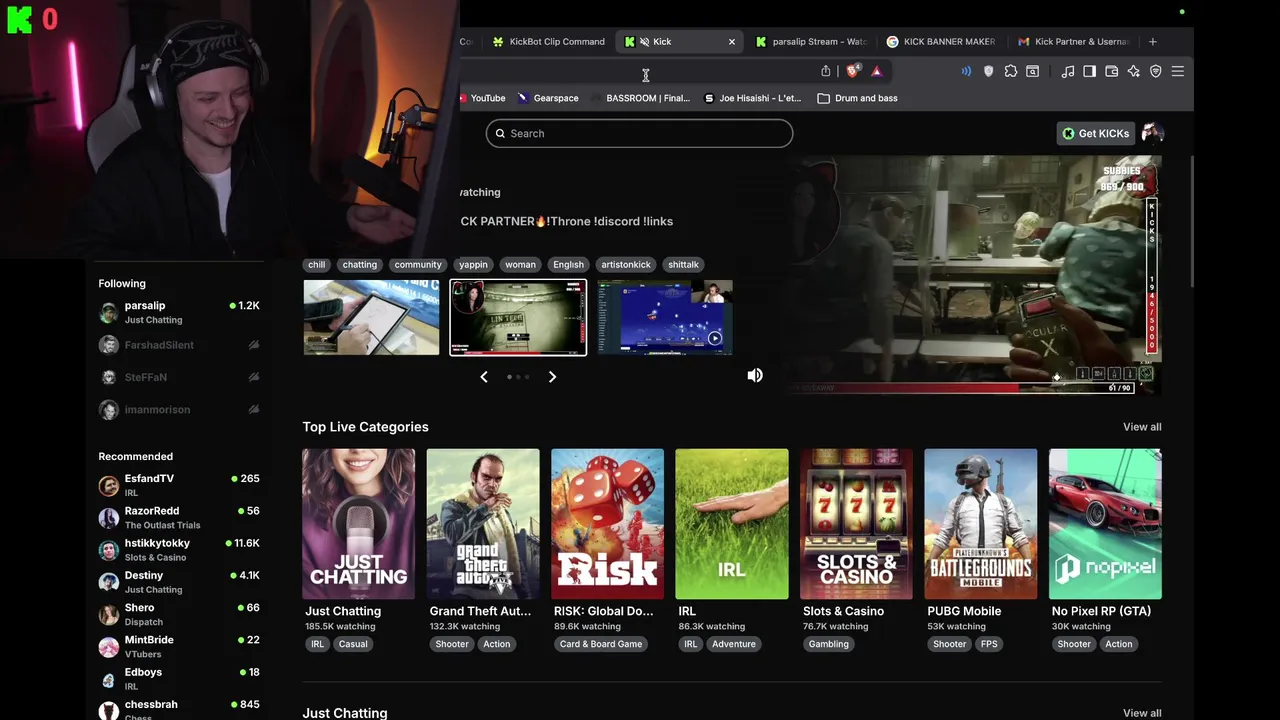View all Top Live Categories
1280x720 pixels.
point(1142,427)
